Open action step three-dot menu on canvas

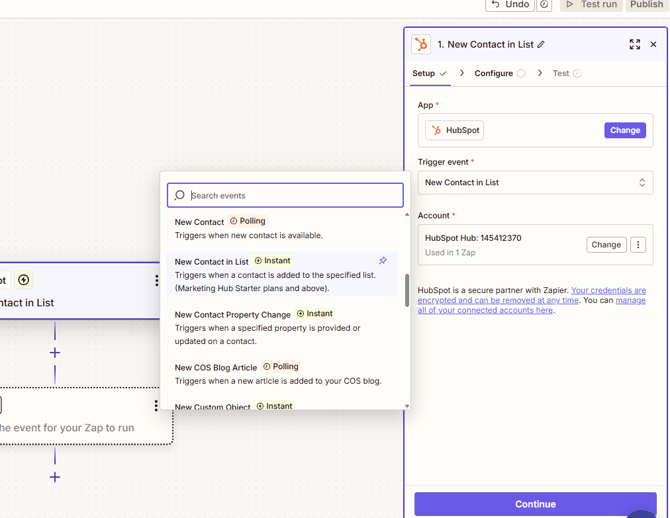click(x=156, y=405)
